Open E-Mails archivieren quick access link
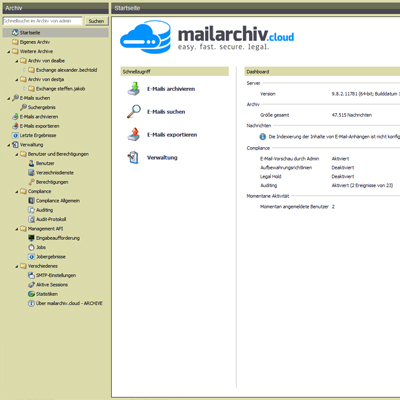Viewport: 400px width, 400px height. [171, 89]
